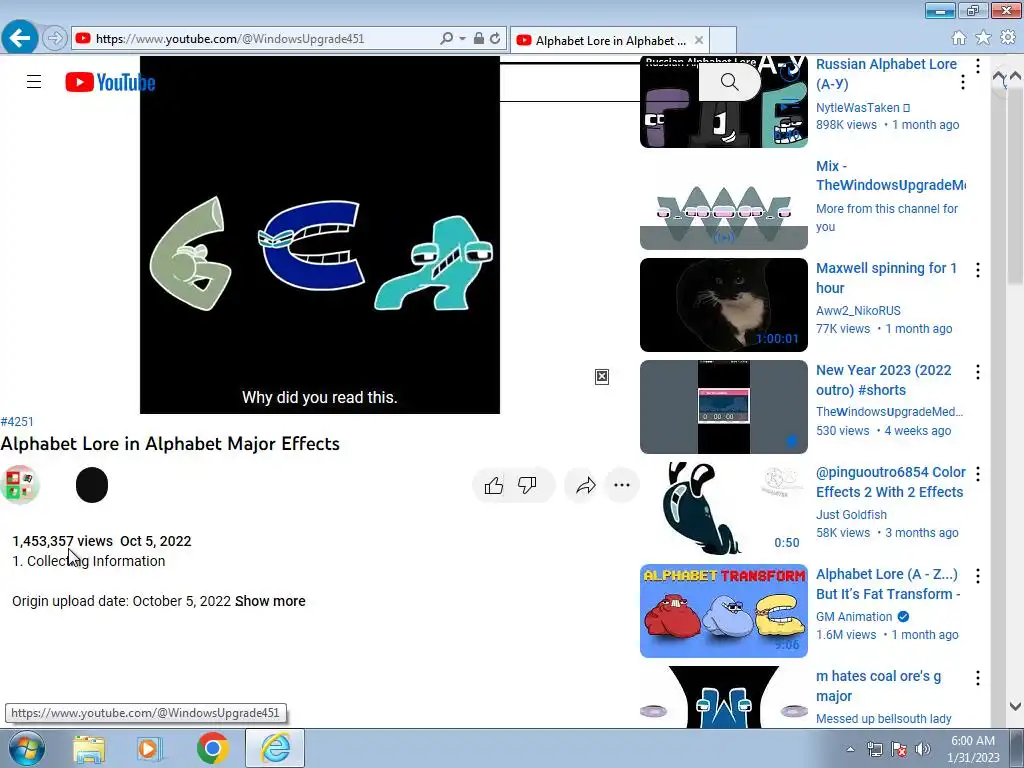Viewport: 1024px width, 768px height.
Task: Open Russian Alphabet Lore (А-У) title
Action: tap(886, 74)
